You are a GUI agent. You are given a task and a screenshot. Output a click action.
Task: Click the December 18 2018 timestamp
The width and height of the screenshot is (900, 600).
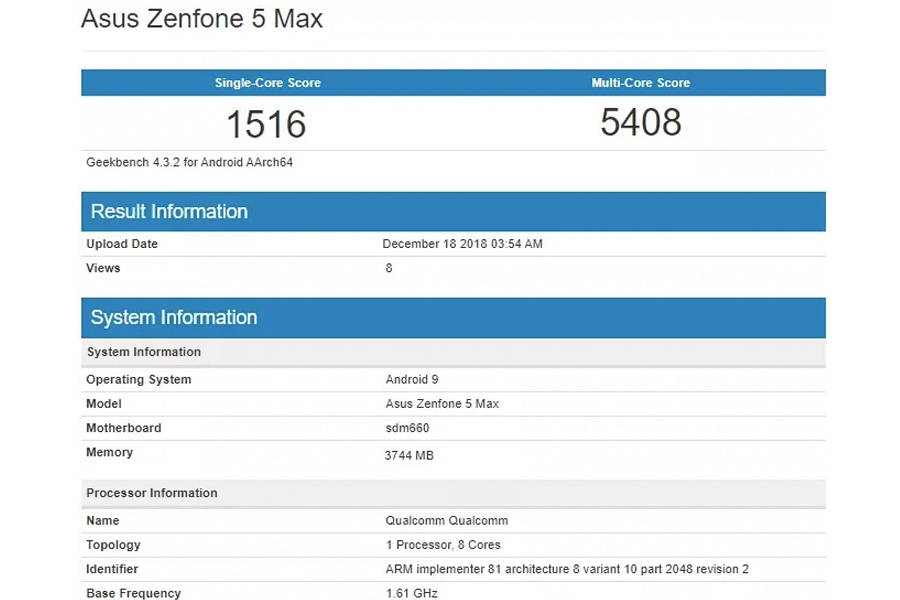(455, 243)
